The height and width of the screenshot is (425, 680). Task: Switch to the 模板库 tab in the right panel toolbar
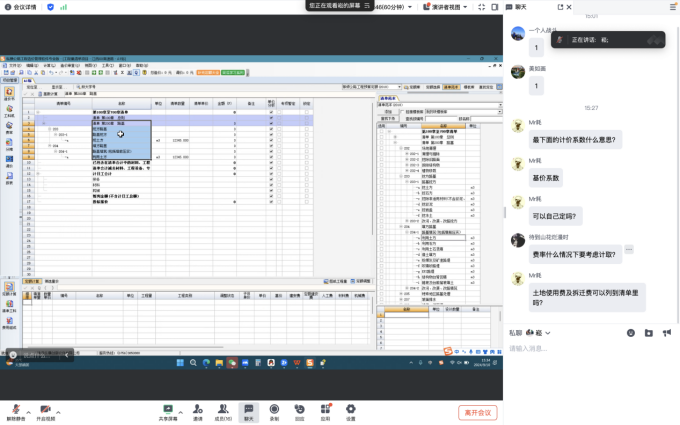click(469, 87)
